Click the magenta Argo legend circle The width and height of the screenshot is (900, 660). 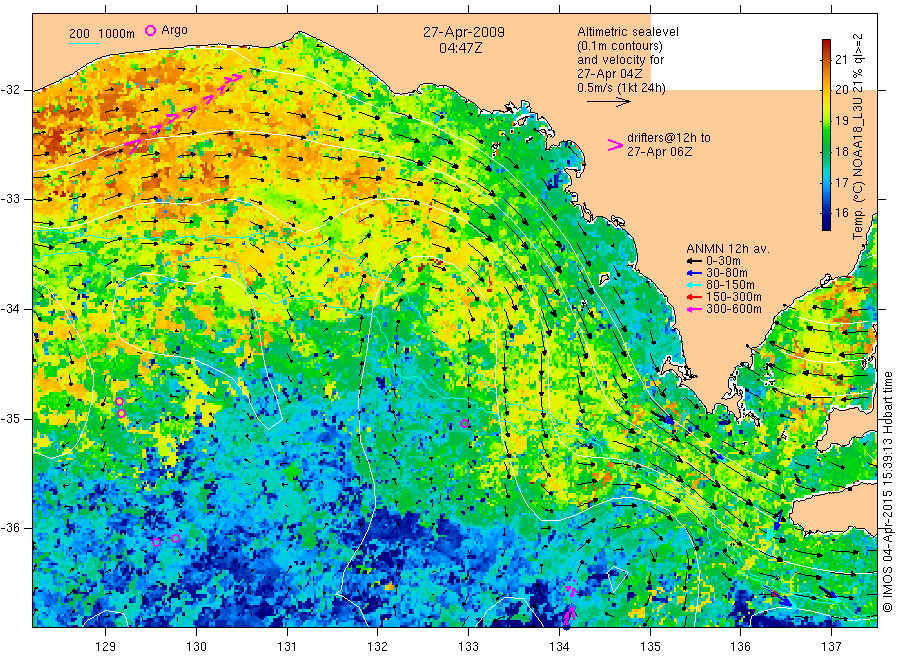(x=150, y=30)
